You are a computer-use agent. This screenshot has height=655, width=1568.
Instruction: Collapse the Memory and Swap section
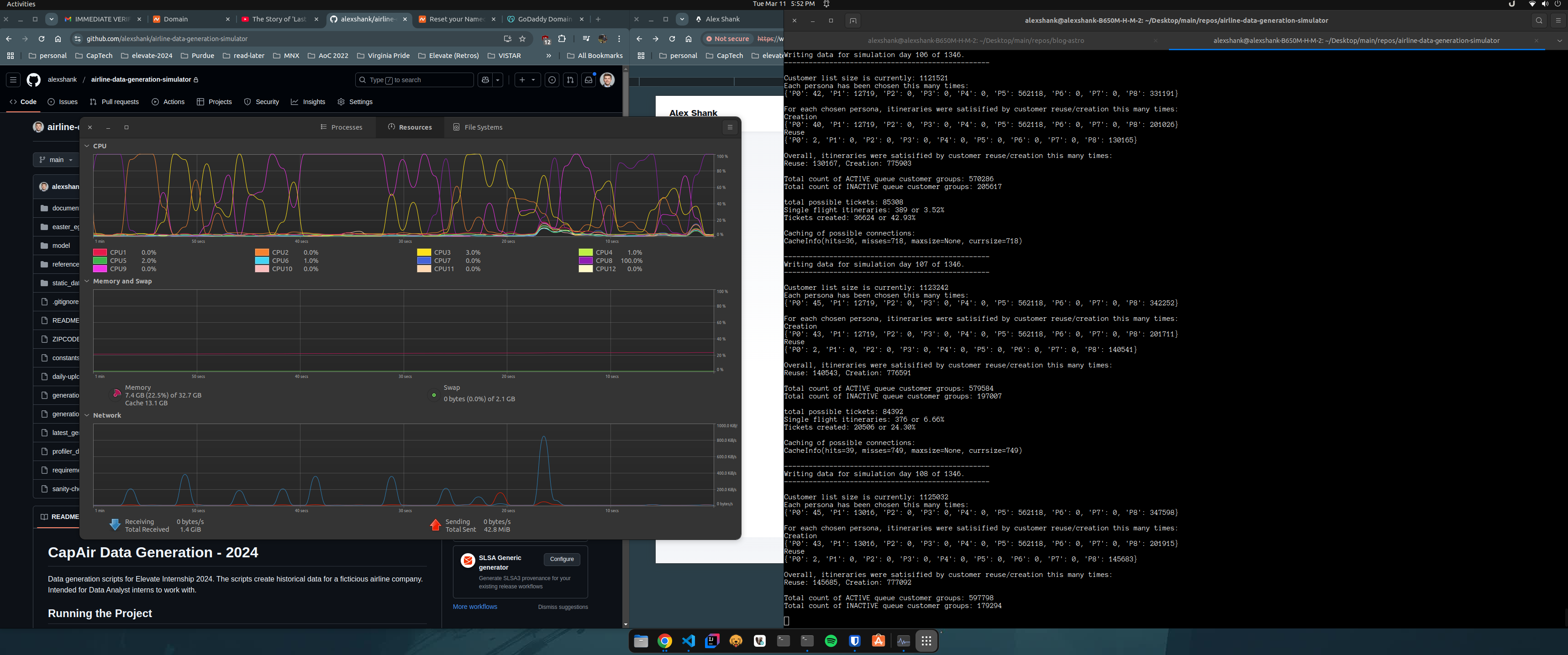(87, 281)
